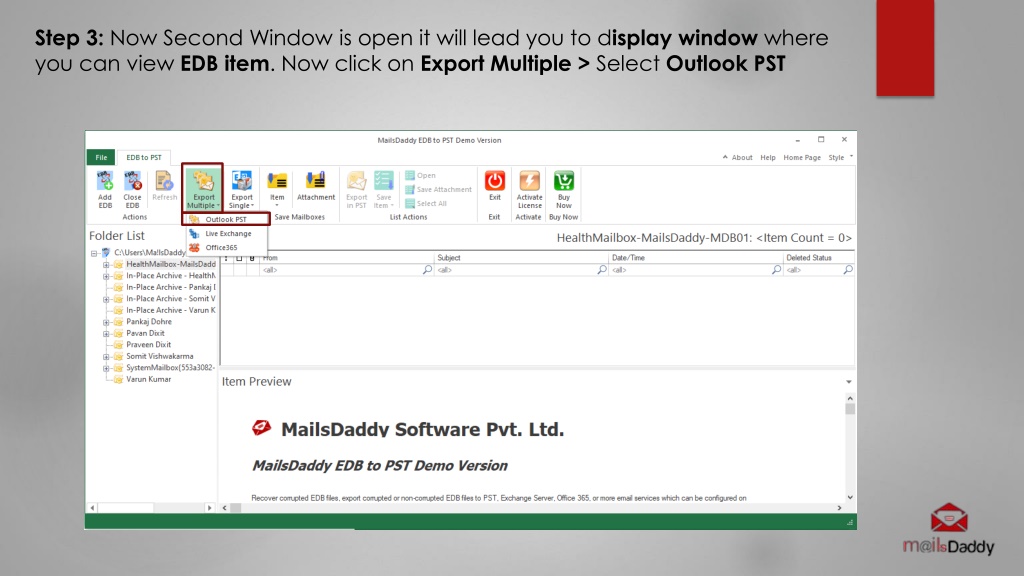
Task: Expand the In-Place Archive - Health node
Action: pos(106,276)
